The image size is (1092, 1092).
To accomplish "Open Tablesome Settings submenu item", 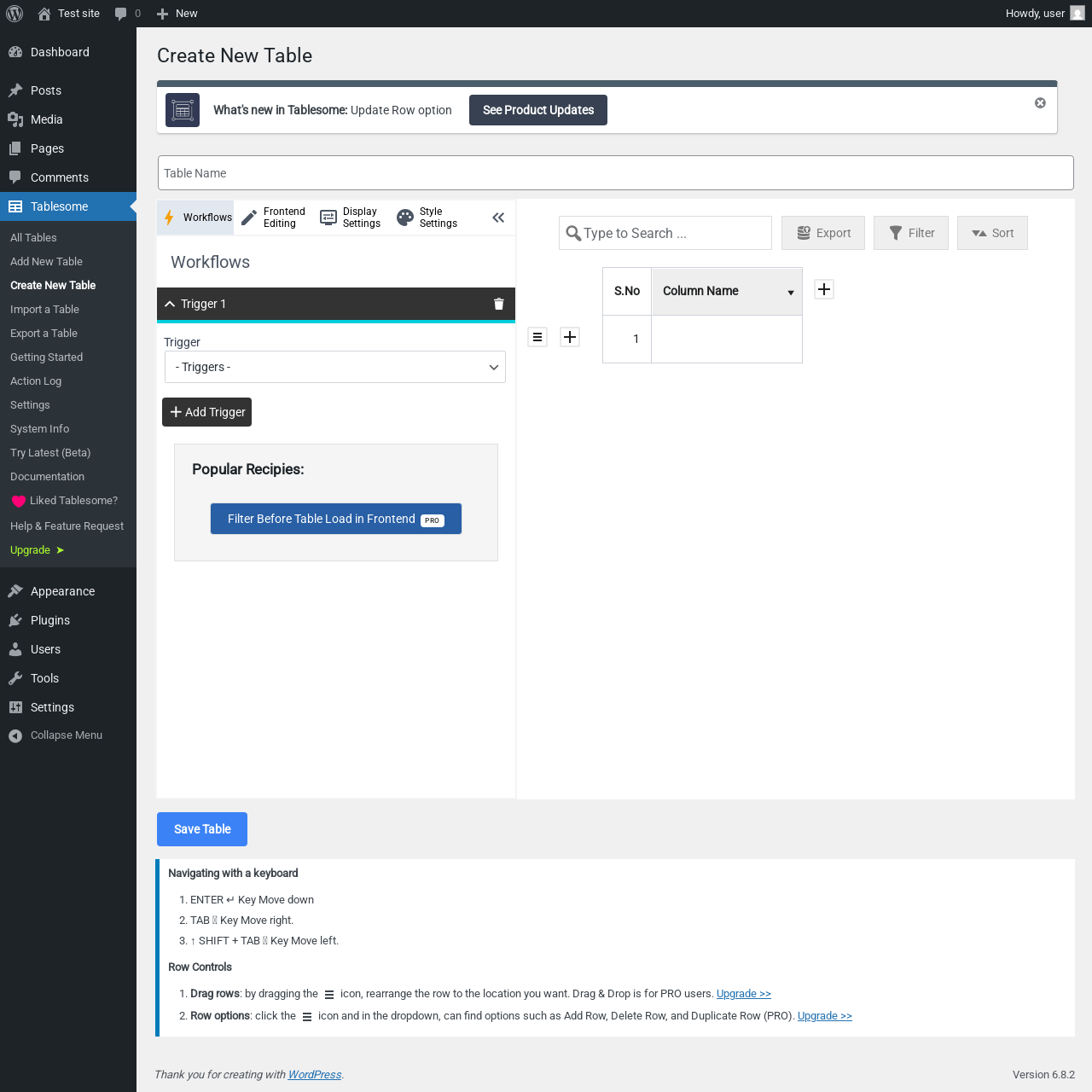I will 30,405.
